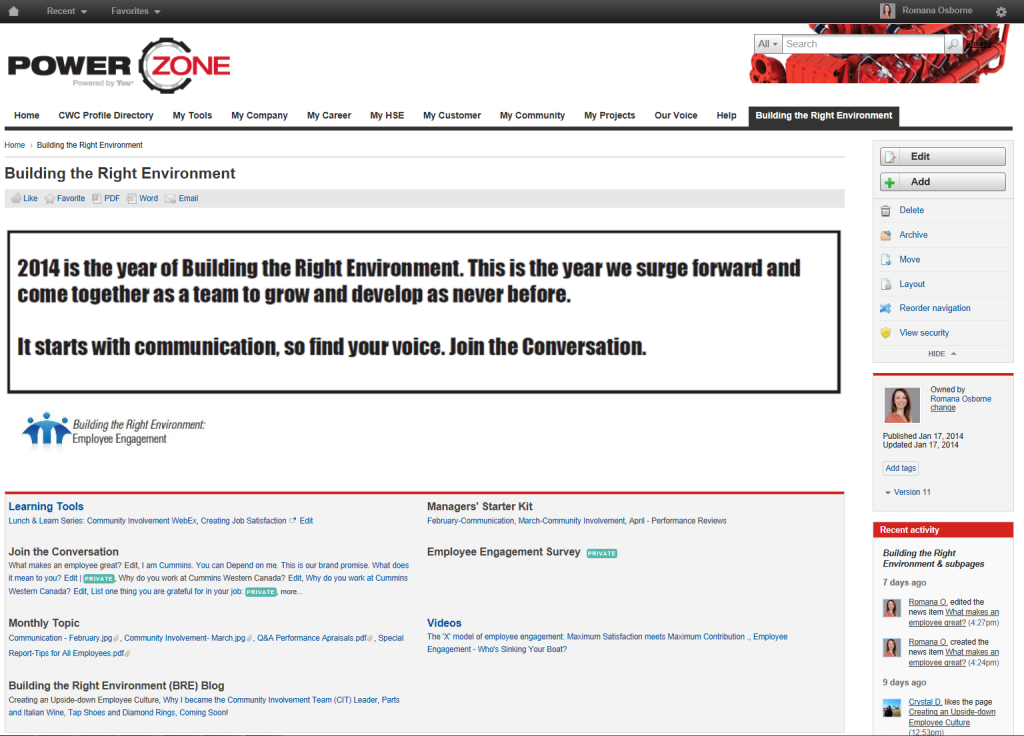Click the Add tags button
This screenshot has height=736, width=1024.
[x=901, y=468]
